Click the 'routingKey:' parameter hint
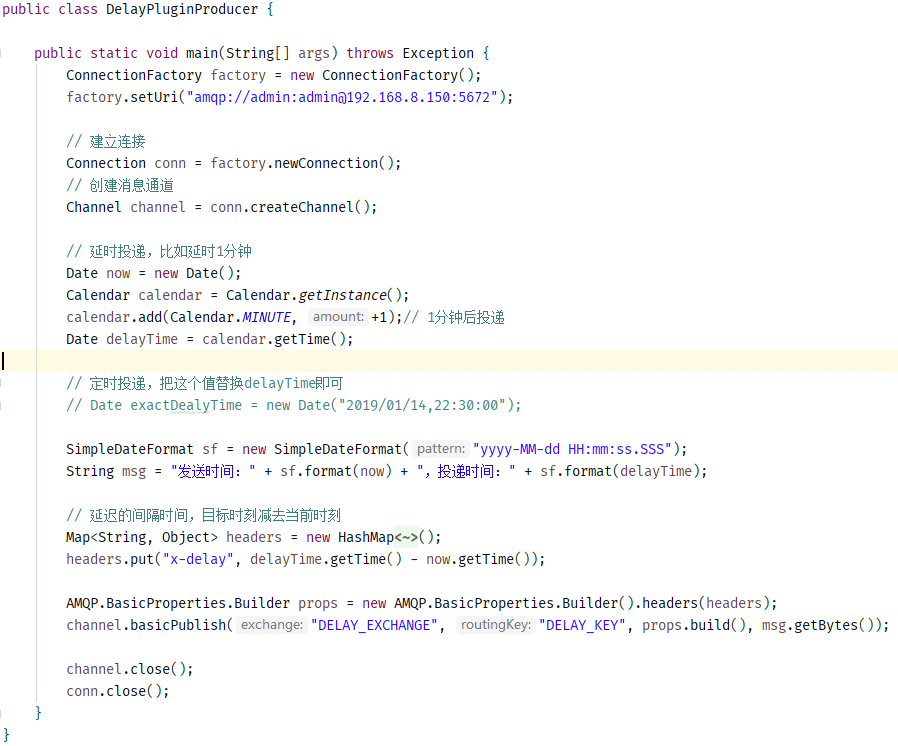 [x=495, y=625]
